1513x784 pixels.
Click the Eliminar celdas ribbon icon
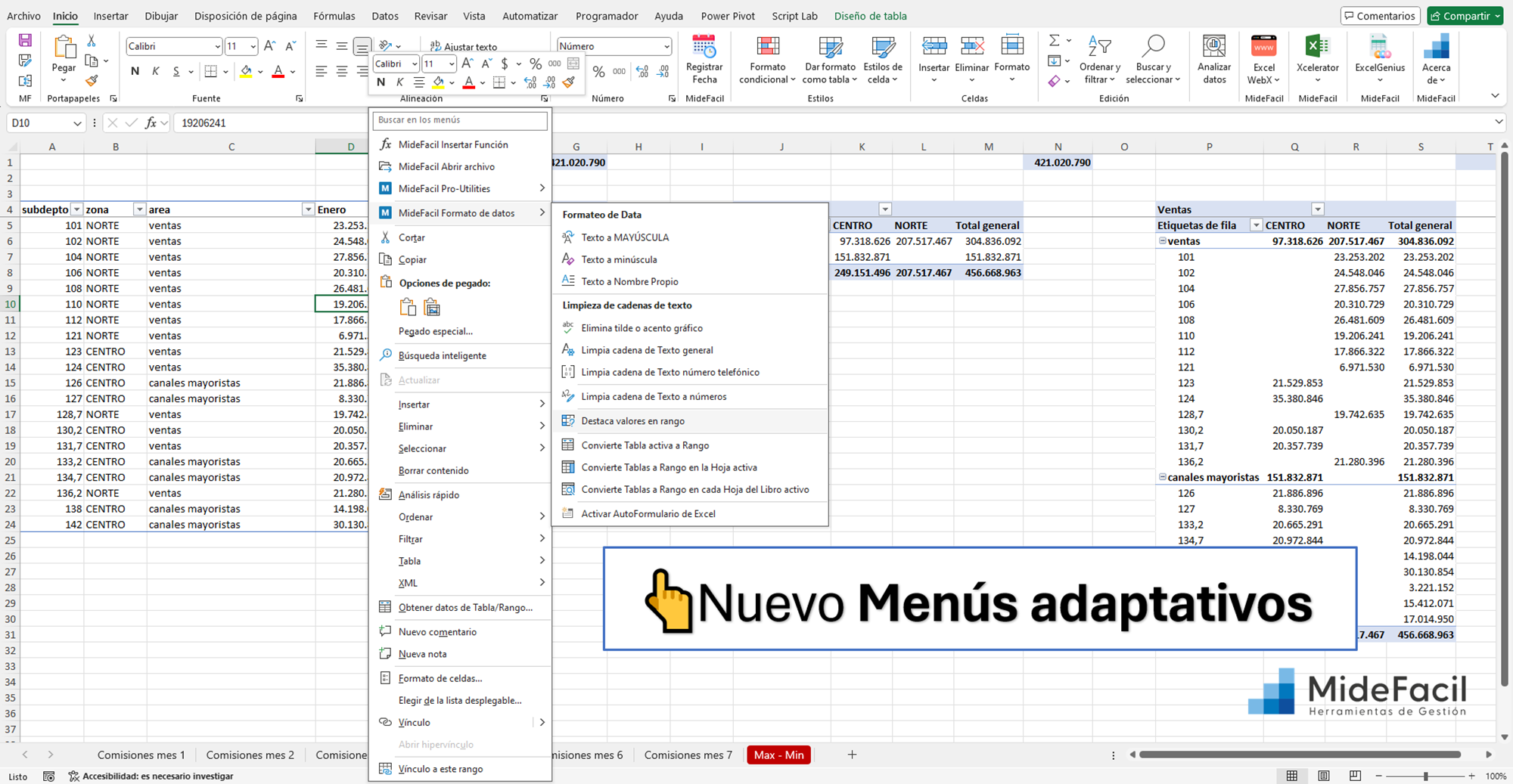click(972, 47)
